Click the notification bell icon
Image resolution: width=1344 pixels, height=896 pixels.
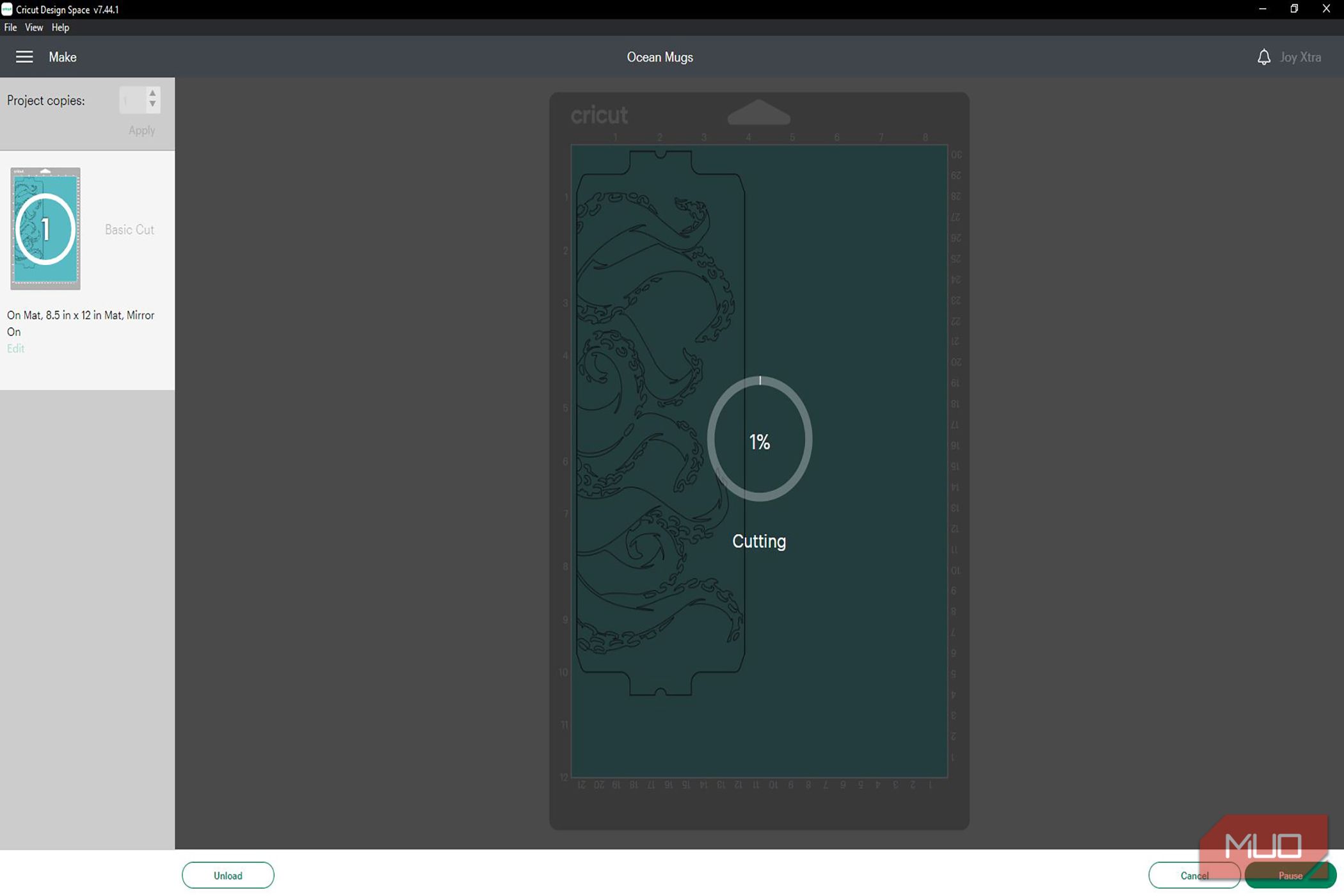[x=1263, y=57]
